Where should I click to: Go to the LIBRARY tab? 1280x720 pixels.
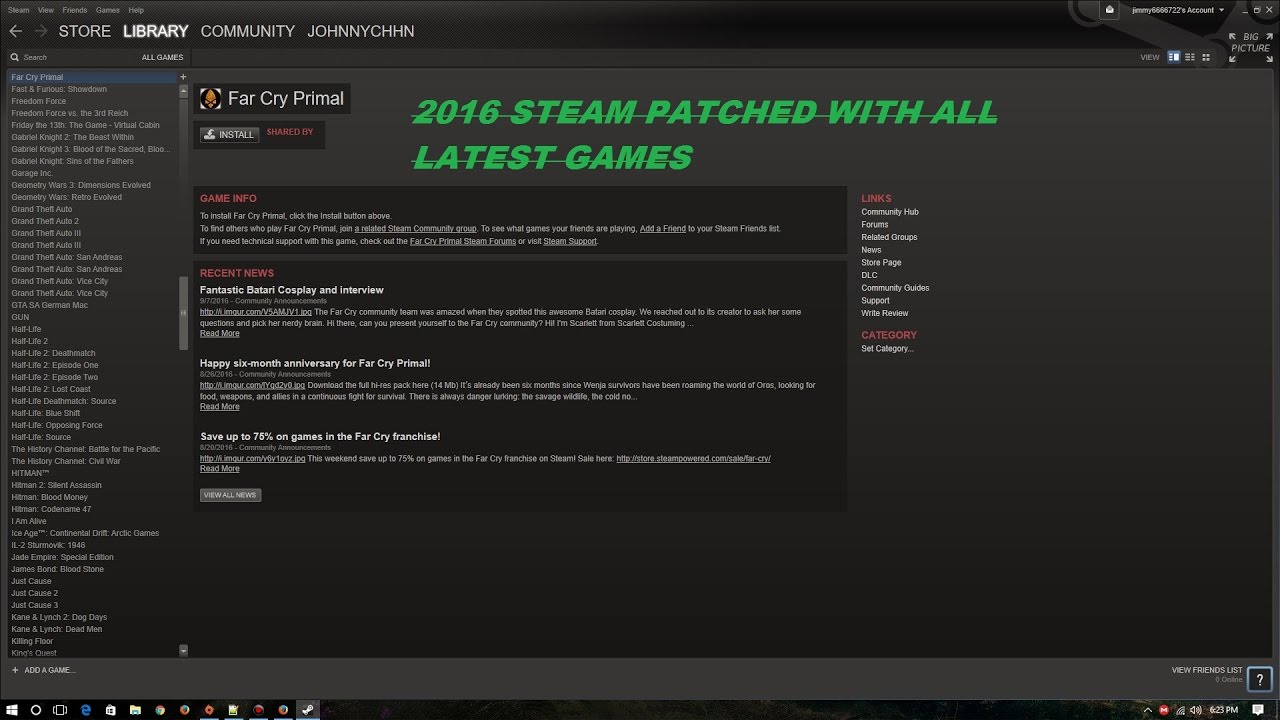coord(156,31)
